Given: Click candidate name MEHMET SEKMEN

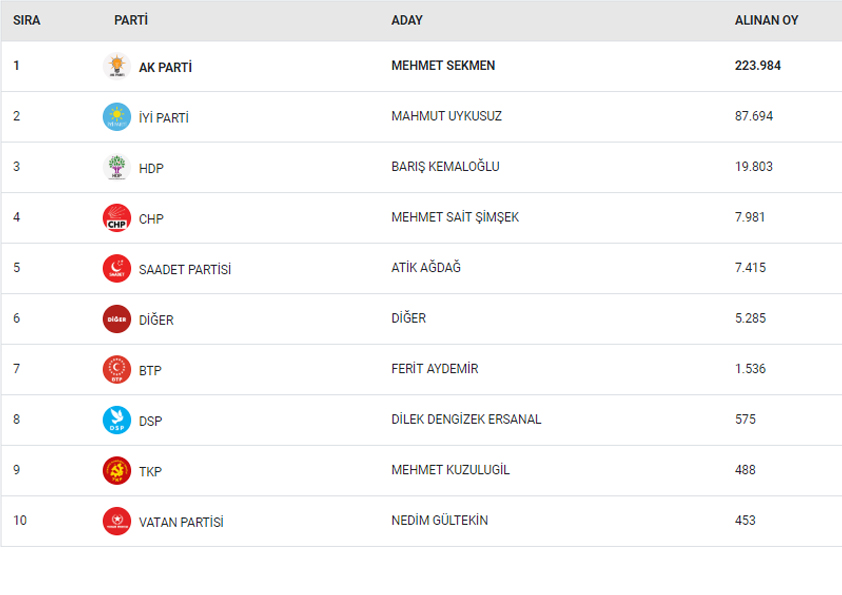Looking at the screenshot, I should pyautogui.click(x=443, y=66).
